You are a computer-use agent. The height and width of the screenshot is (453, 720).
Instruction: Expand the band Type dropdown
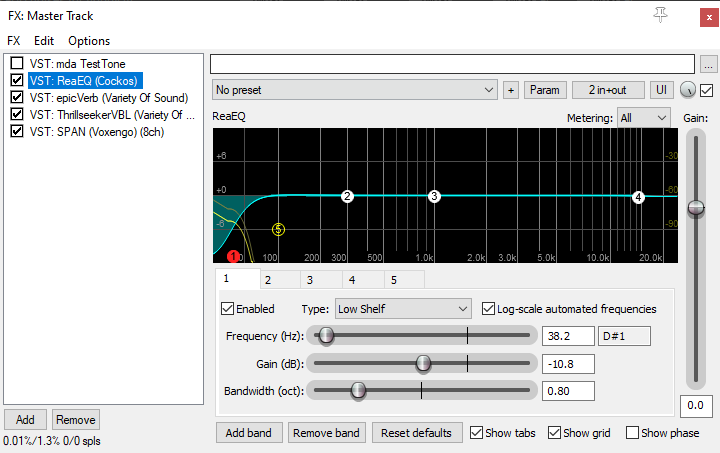403,309
